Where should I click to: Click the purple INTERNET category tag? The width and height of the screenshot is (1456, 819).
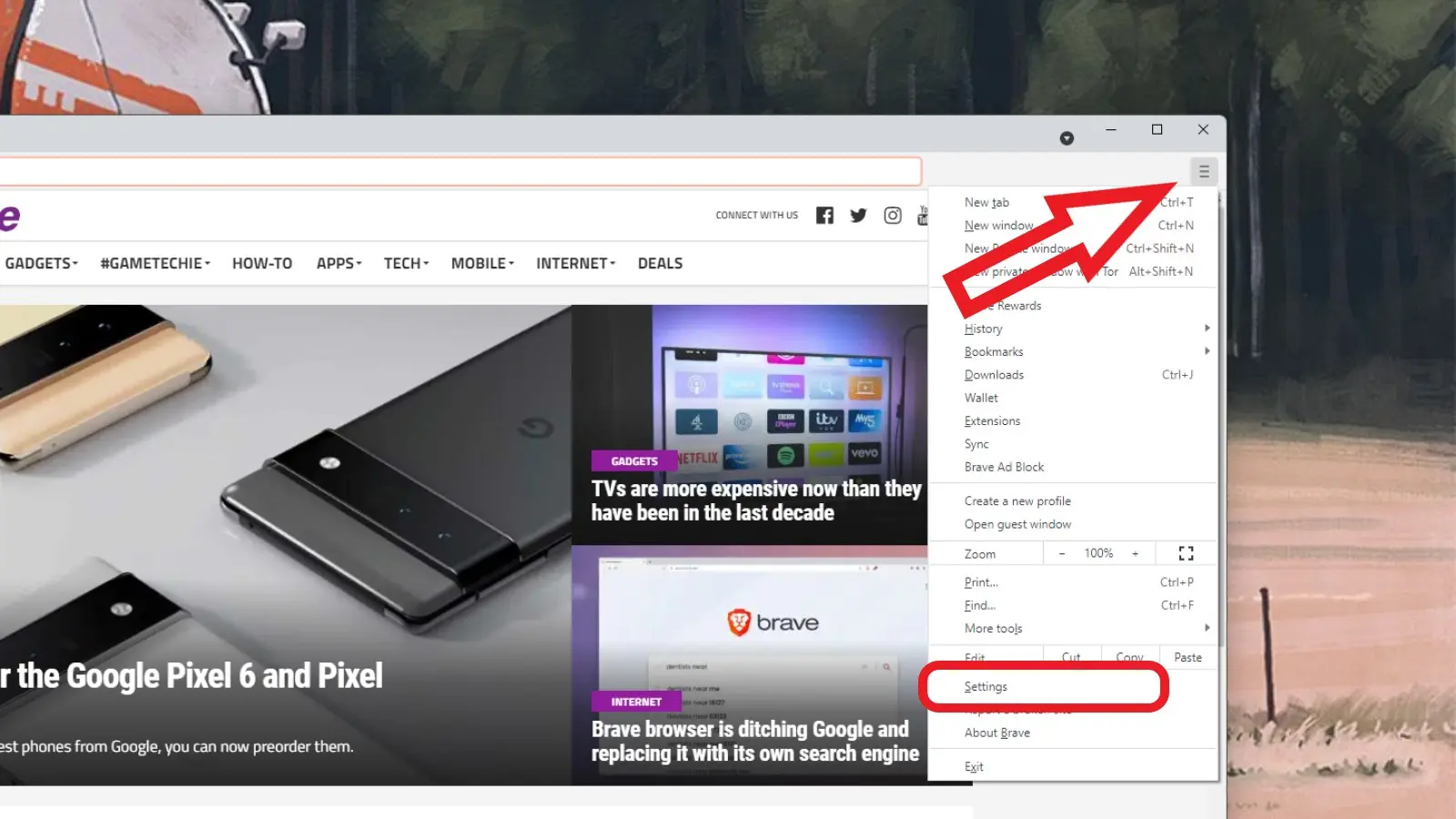tap(636, 702)
